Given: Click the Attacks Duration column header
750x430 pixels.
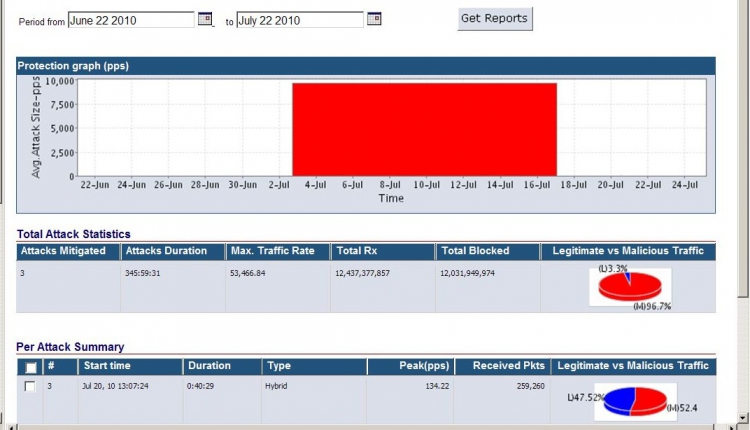Looking at the screenshot, I should pyautogui.click(x=173, y=251).
